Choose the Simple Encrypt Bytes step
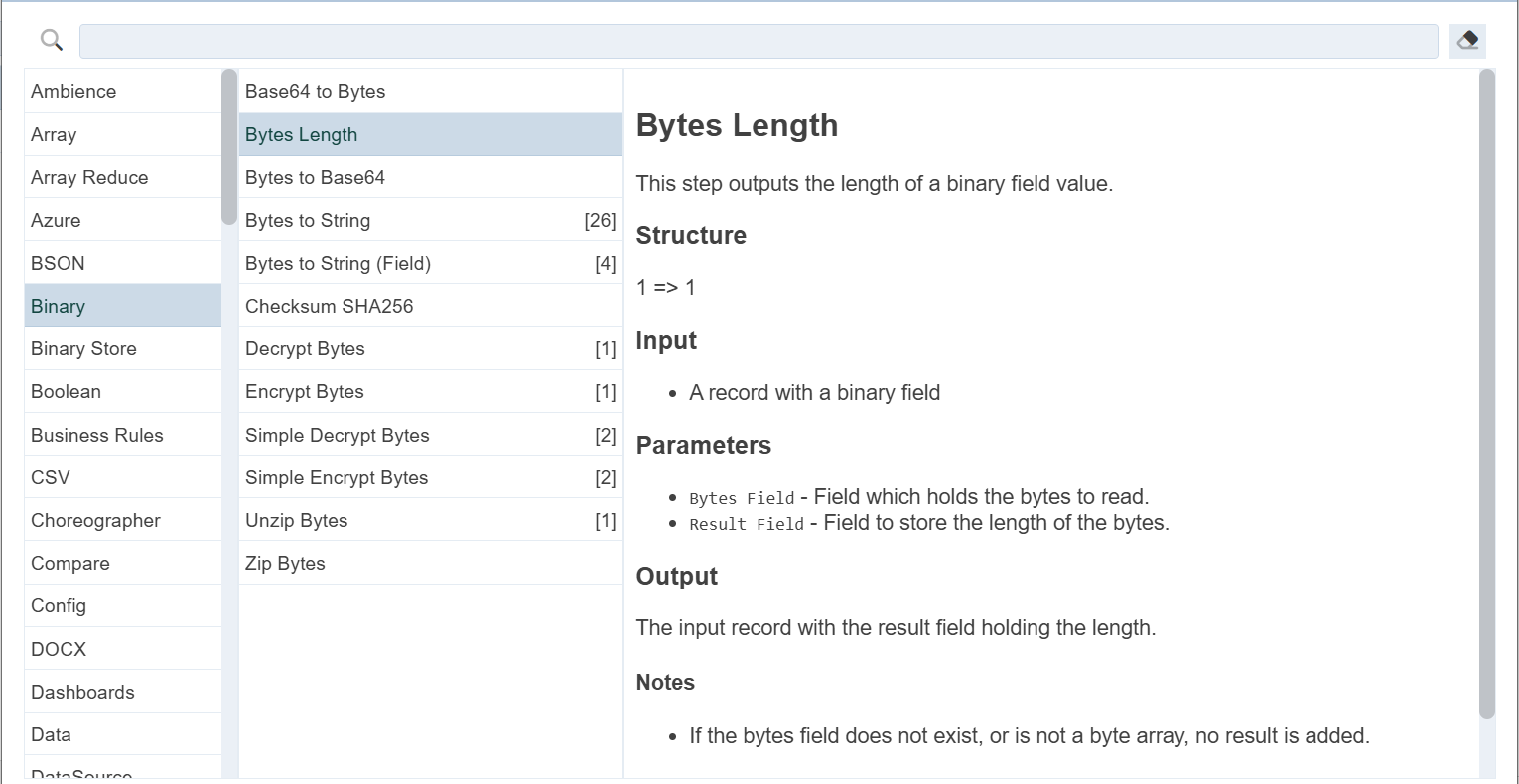The width and height of the screenshot is (1519, 784). click(x=337, y=478)
